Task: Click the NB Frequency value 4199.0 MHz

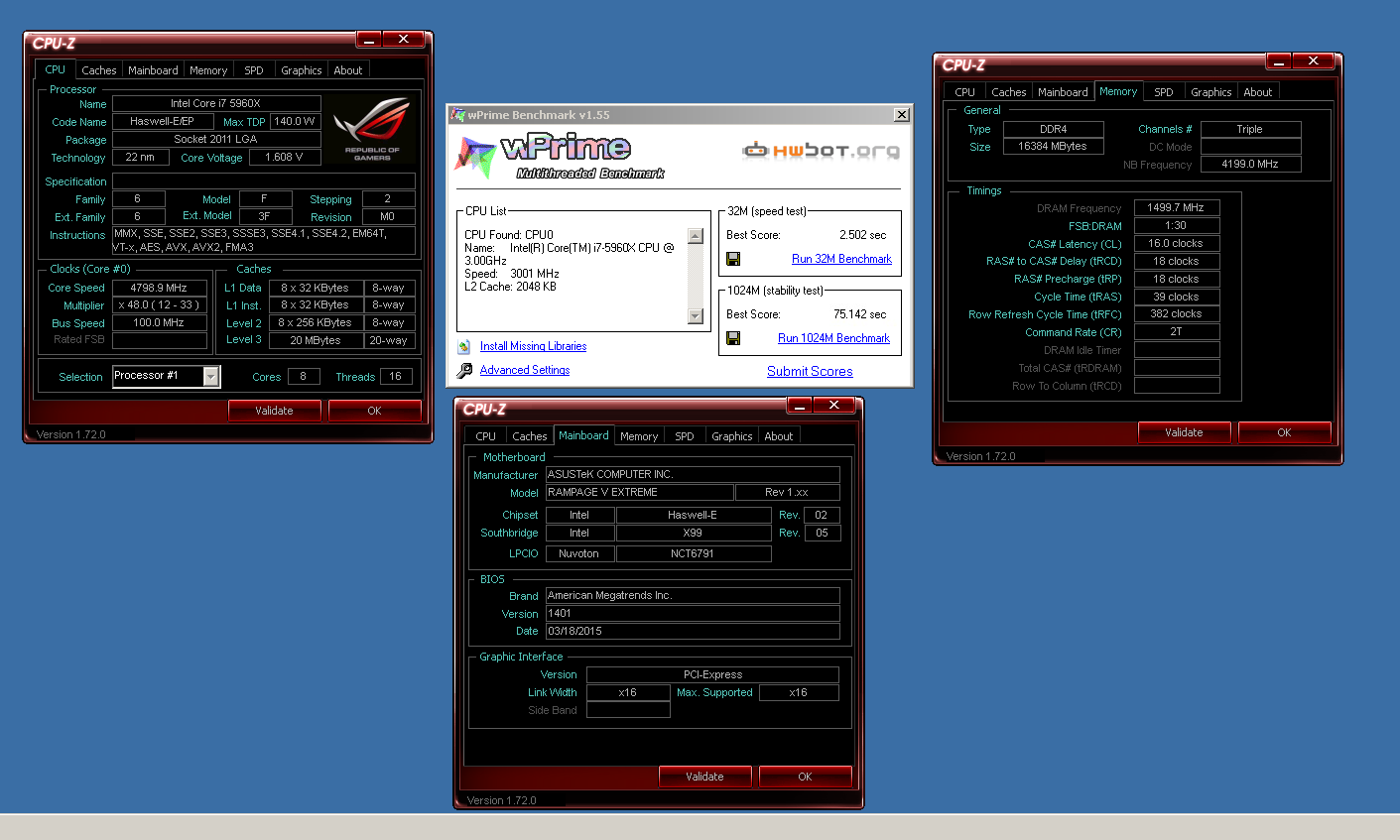Action: [x=1250, y=165]
